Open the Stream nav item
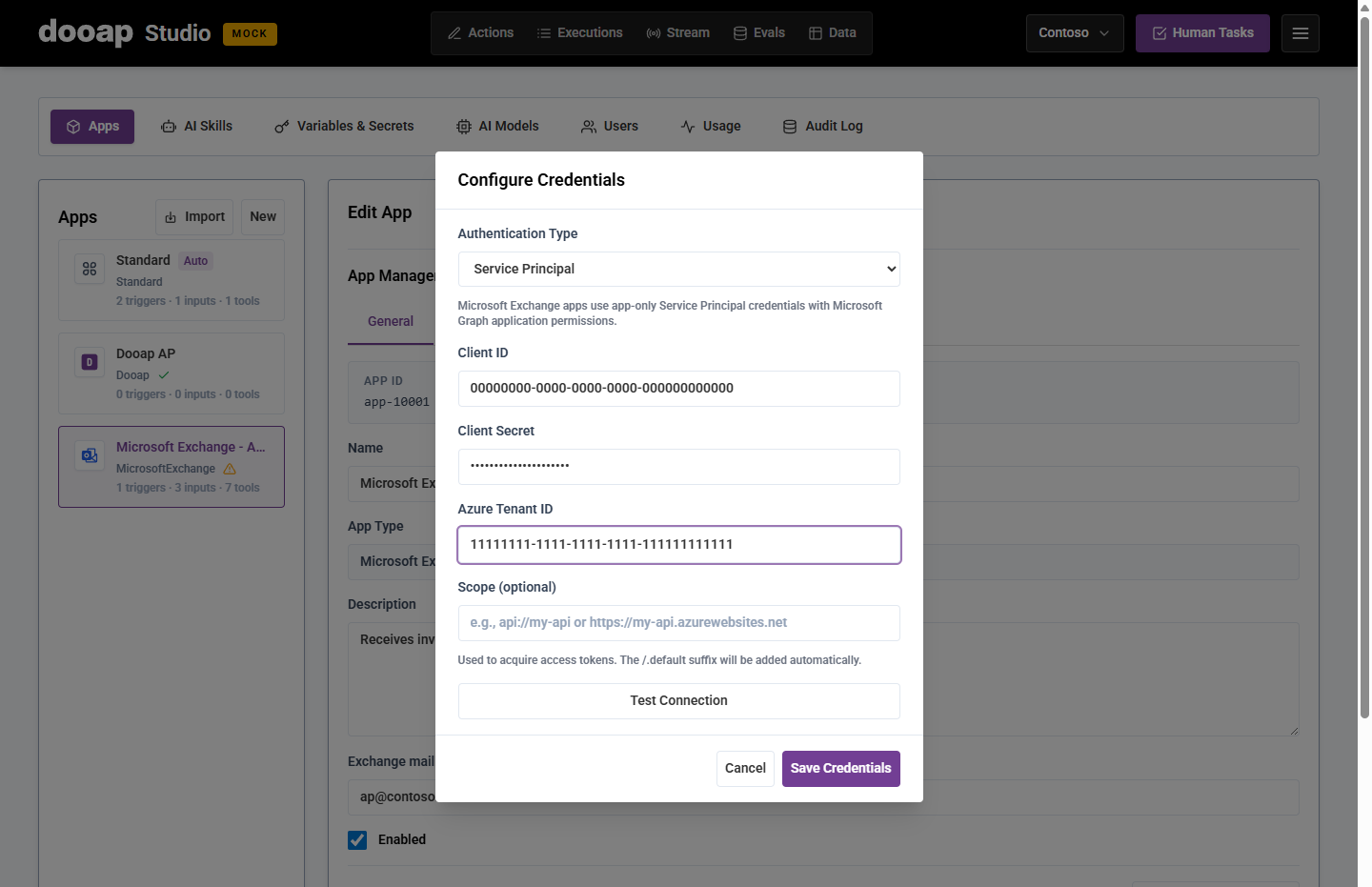 point(678,33)
